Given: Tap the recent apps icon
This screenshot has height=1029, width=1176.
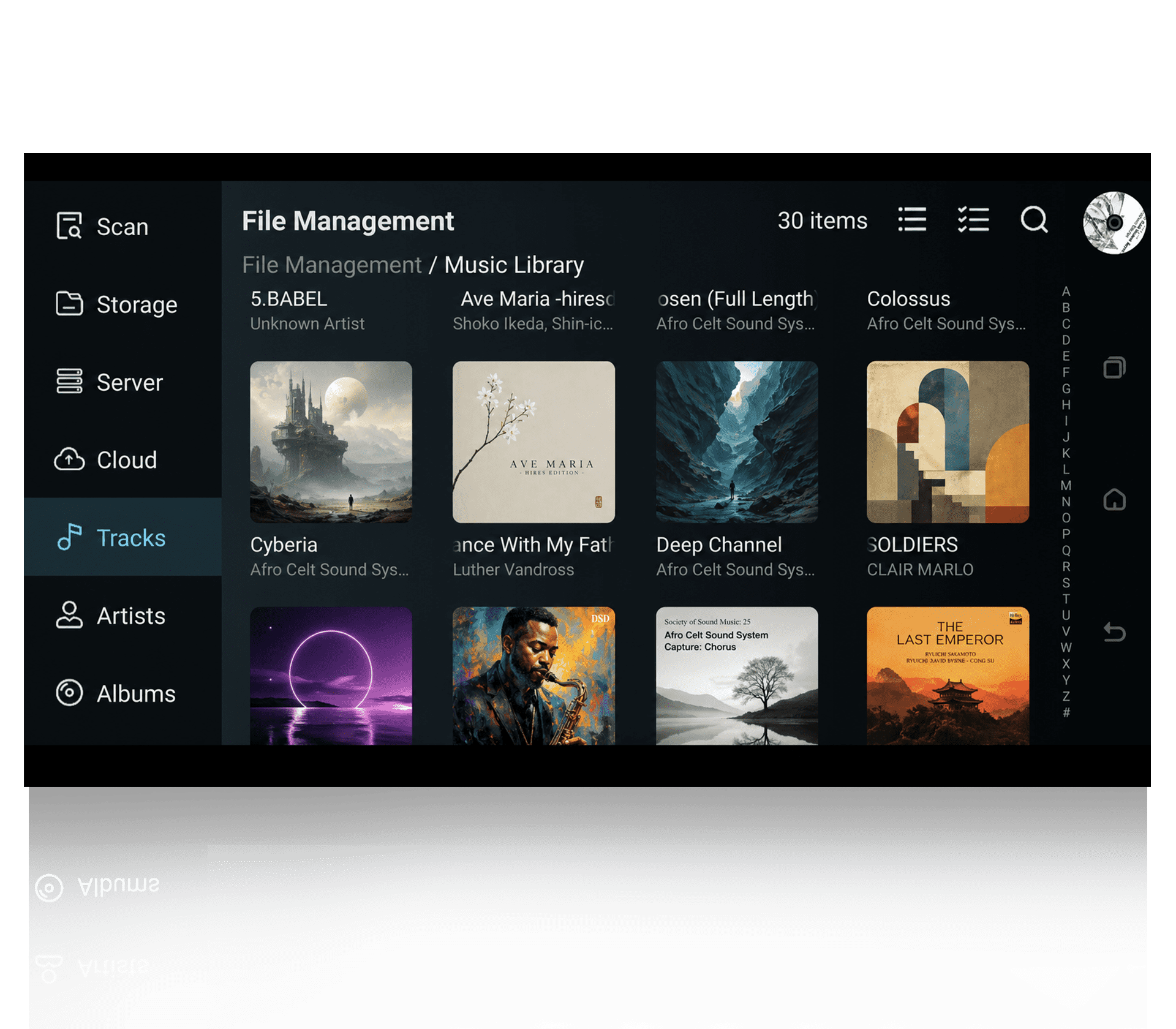Looking at the screenshot, I should coord(1115,367).
